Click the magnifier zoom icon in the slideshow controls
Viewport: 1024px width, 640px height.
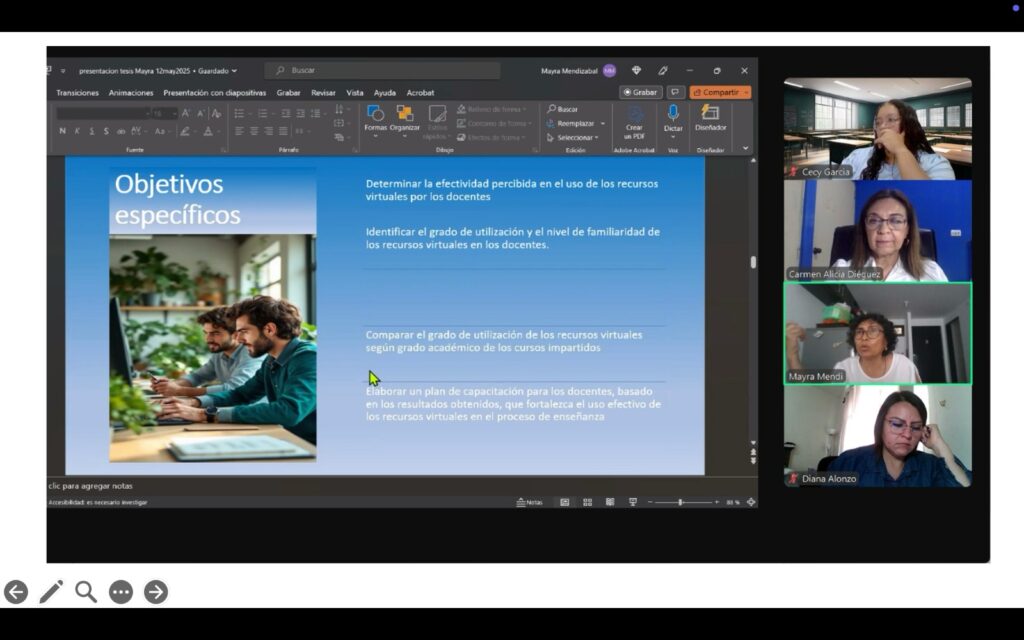(86, 592)
